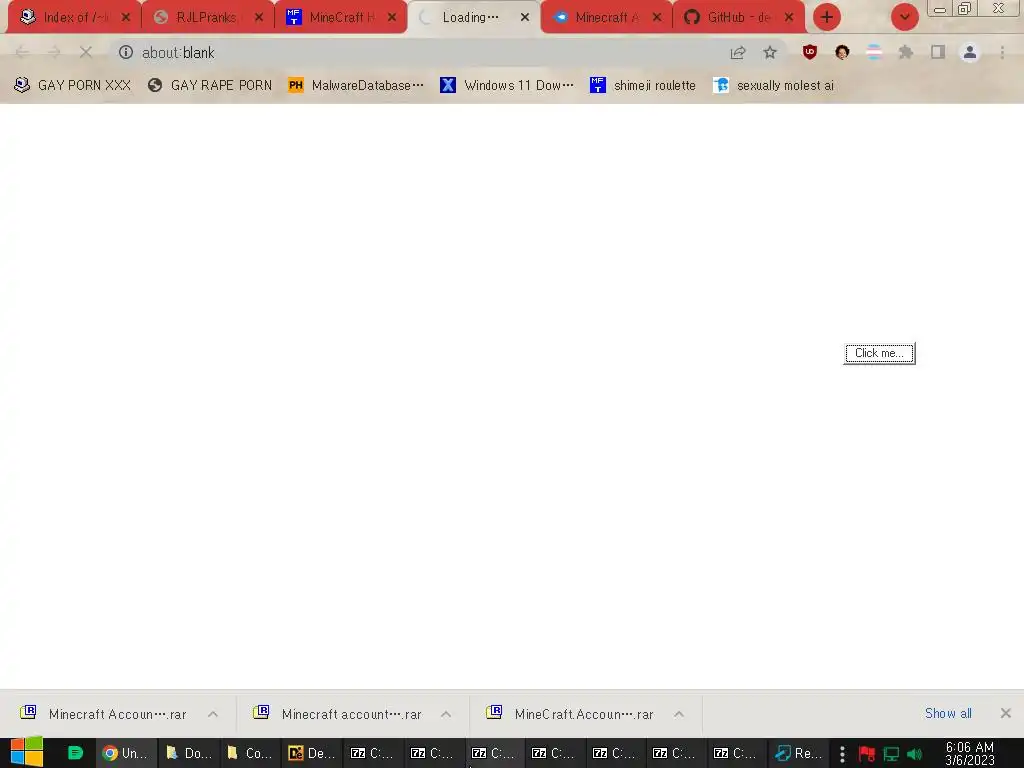Open a new tab with the plus button
Viewport: 1024px width, 768px height.
pos(827,17)
